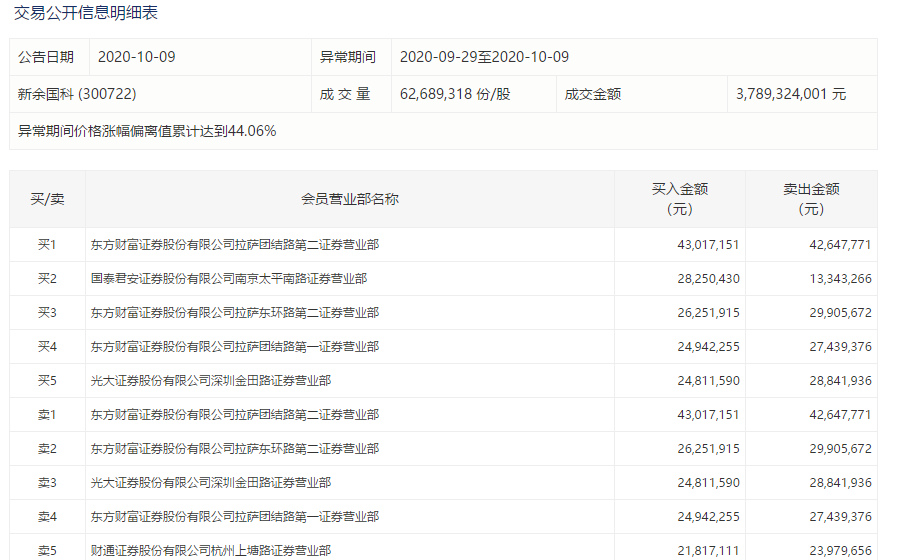
Task: Click 43,017,151 in the 卖1 row
Action: (708, 415)
